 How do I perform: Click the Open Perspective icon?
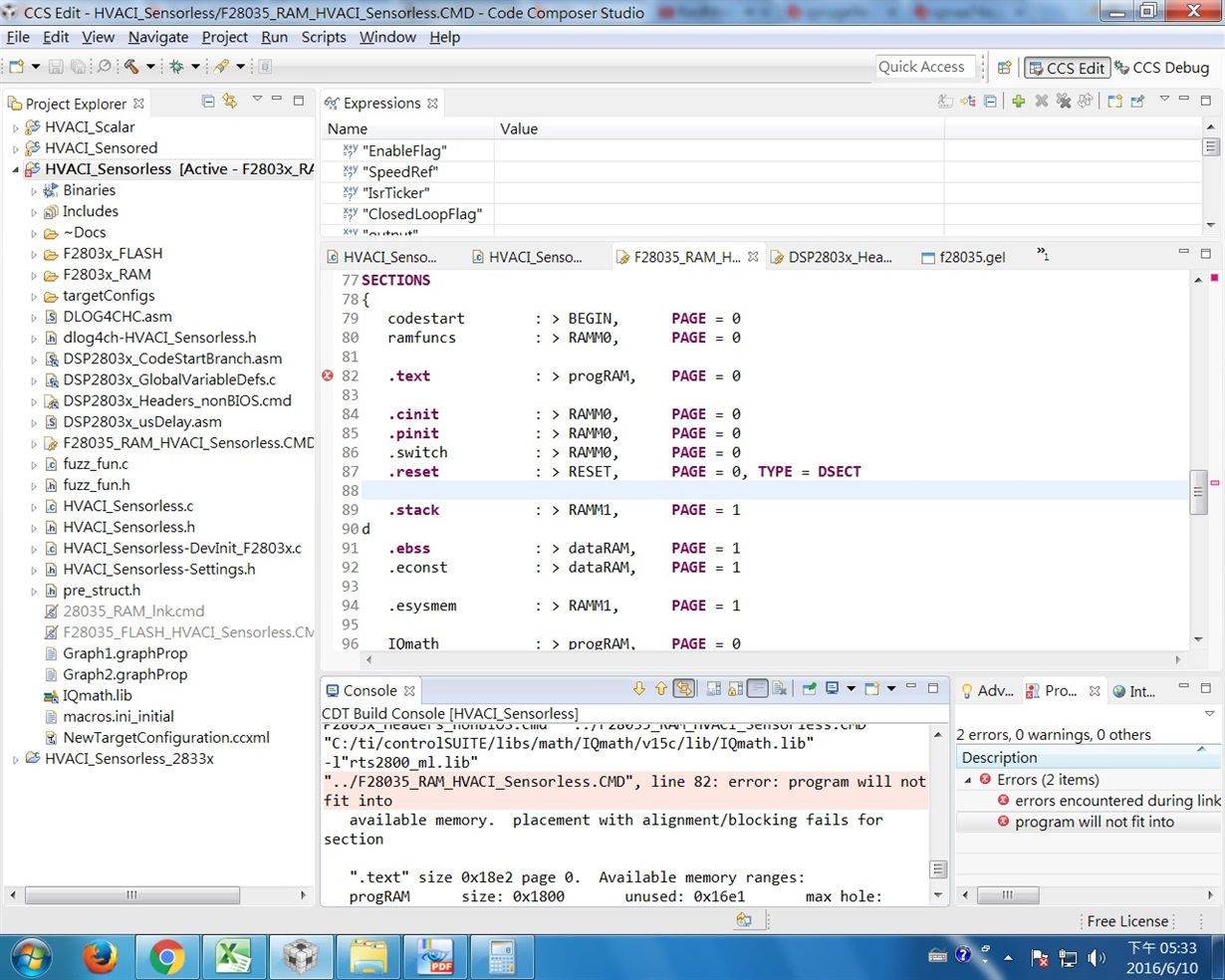pyautogui.click(x=1004, y=68)
